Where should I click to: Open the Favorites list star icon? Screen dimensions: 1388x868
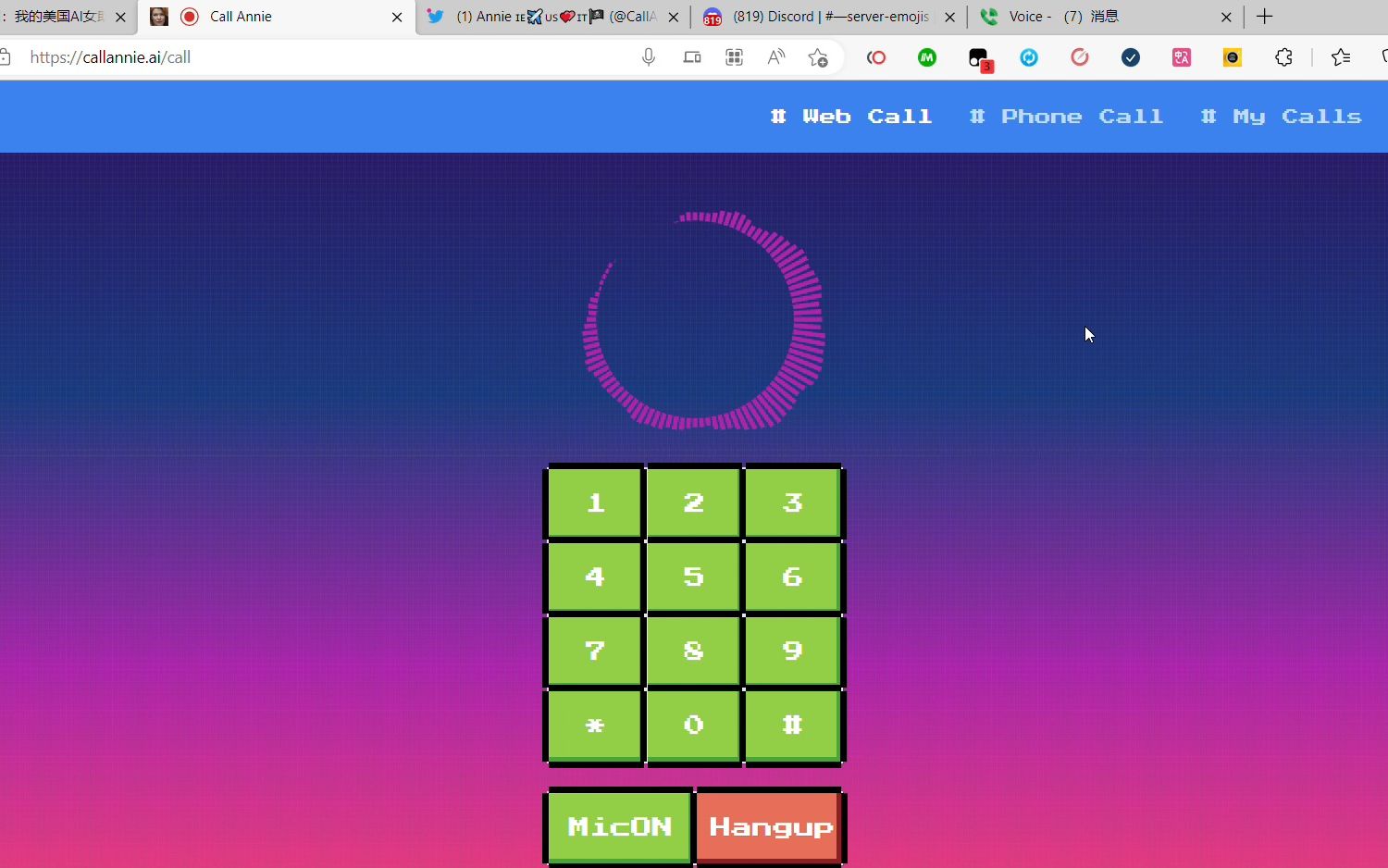(x=1341, y=57)
